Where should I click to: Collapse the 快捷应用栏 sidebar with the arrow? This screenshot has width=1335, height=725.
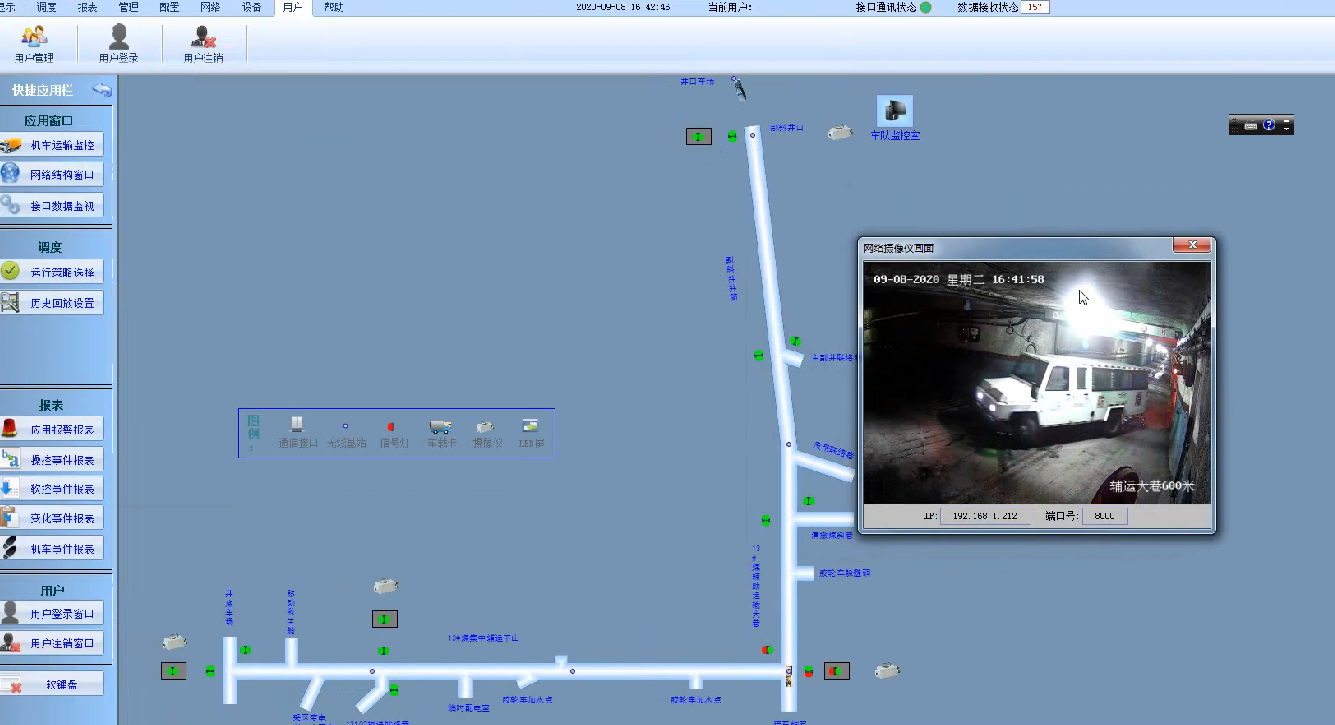point(102,90)
